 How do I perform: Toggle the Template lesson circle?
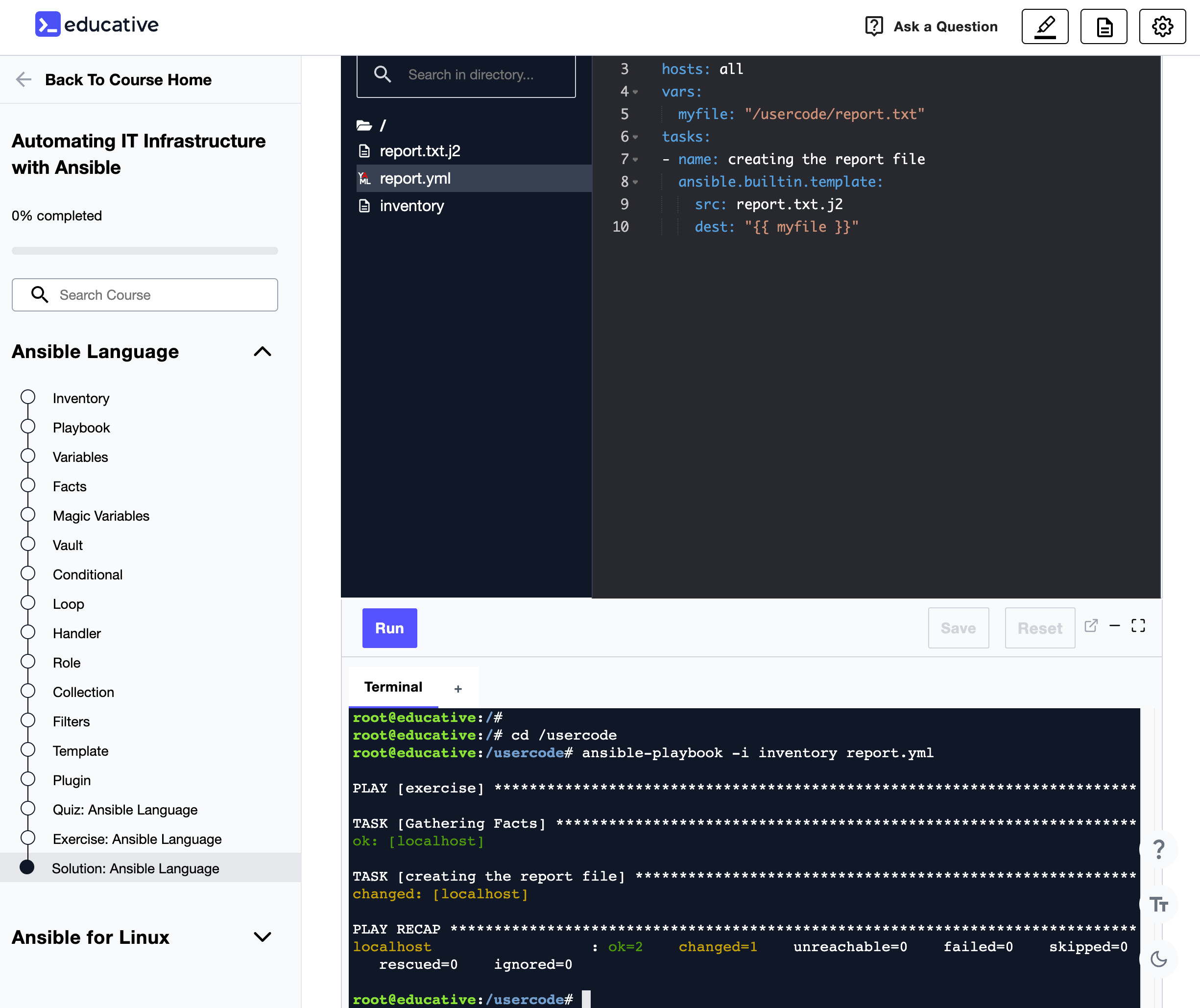coord(28,750)
